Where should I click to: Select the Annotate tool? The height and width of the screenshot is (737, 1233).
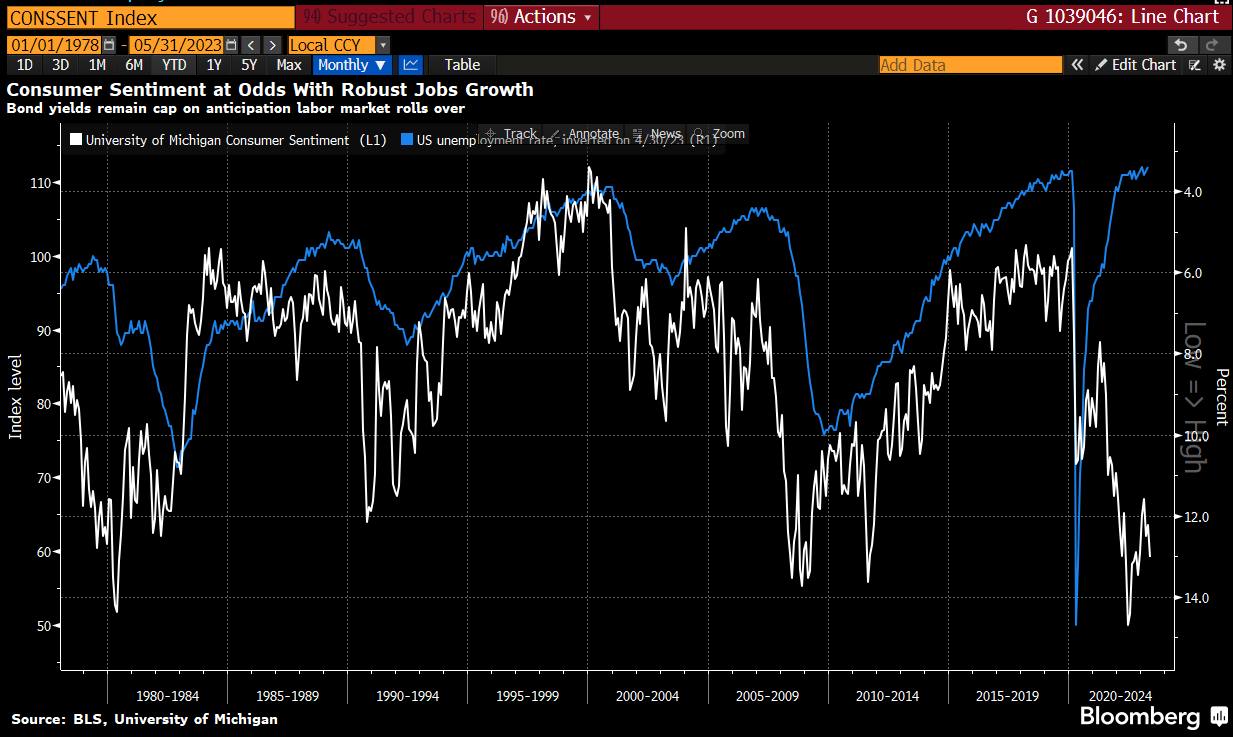(x=585, y=134)
